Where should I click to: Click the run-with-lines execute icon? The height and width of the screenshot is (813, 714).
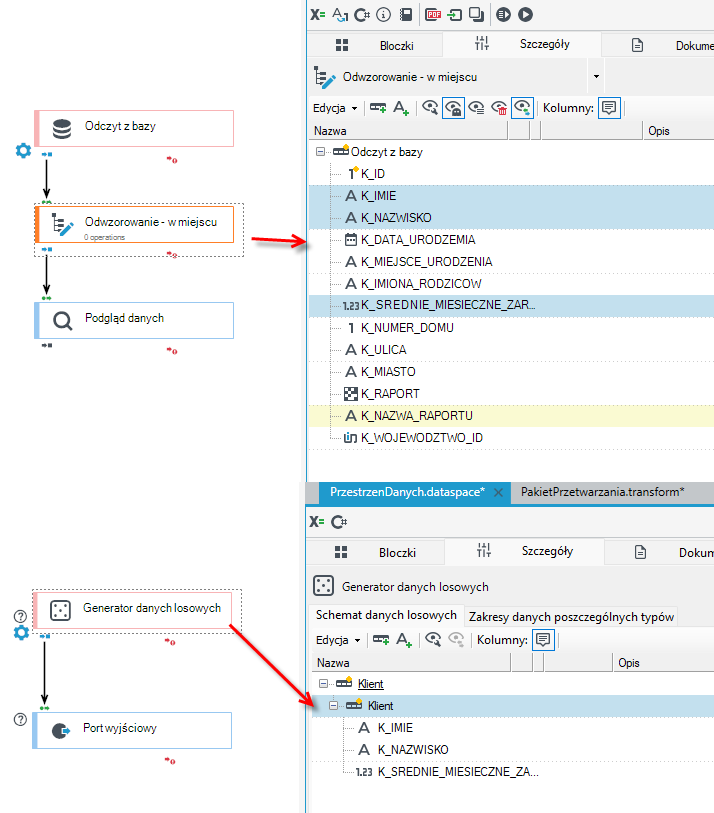503,15
